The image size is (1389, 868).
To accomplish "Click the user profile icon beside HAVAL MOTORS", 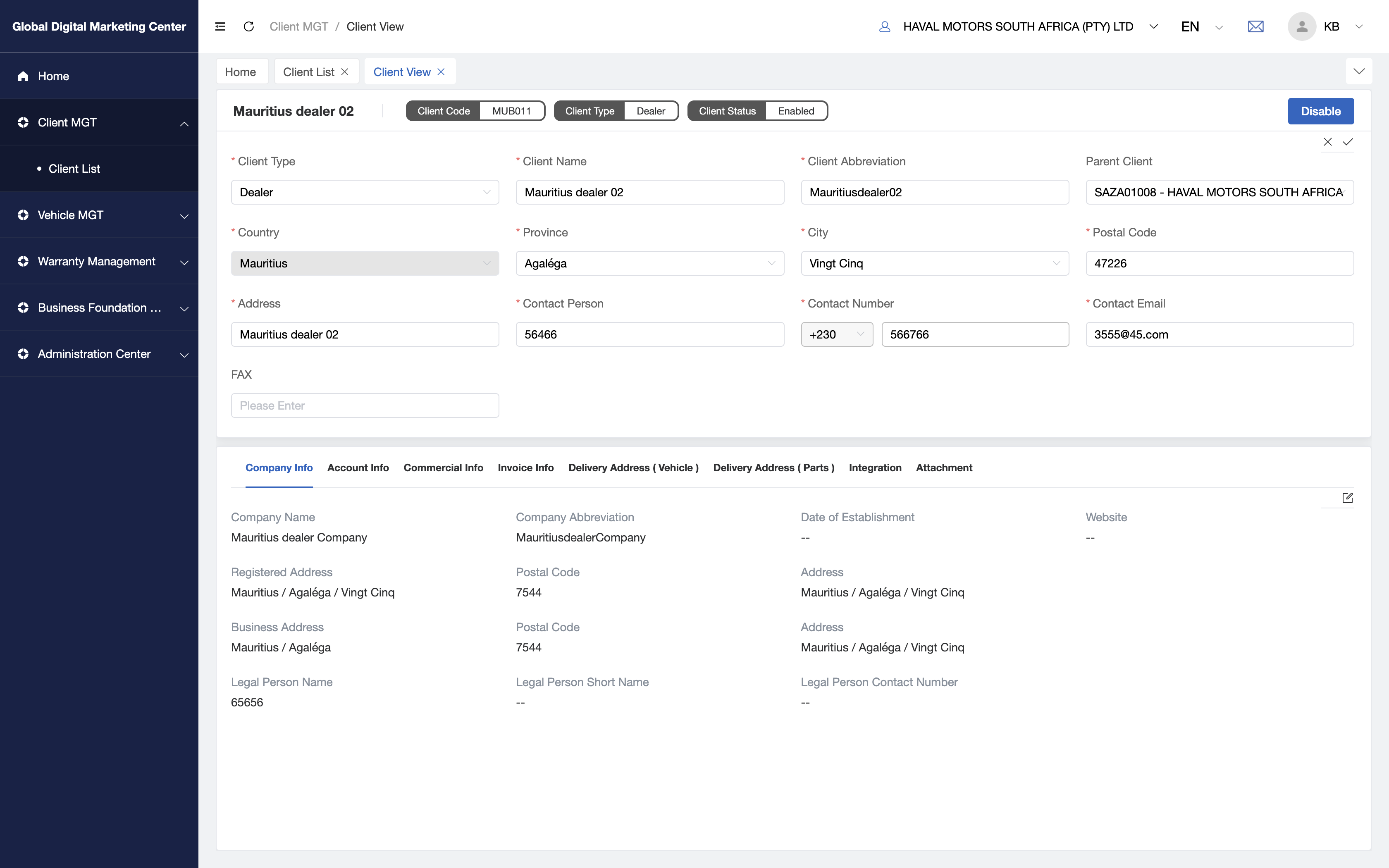I will 885,26.
